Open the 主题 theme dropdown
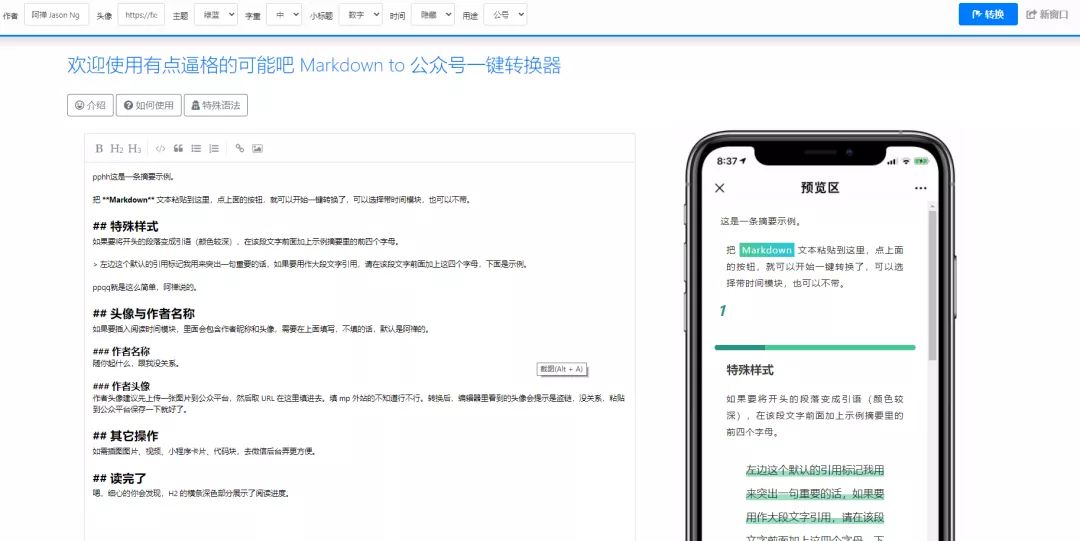Image resolution: width=1080 pixels, height=541 pixels. 215,15
